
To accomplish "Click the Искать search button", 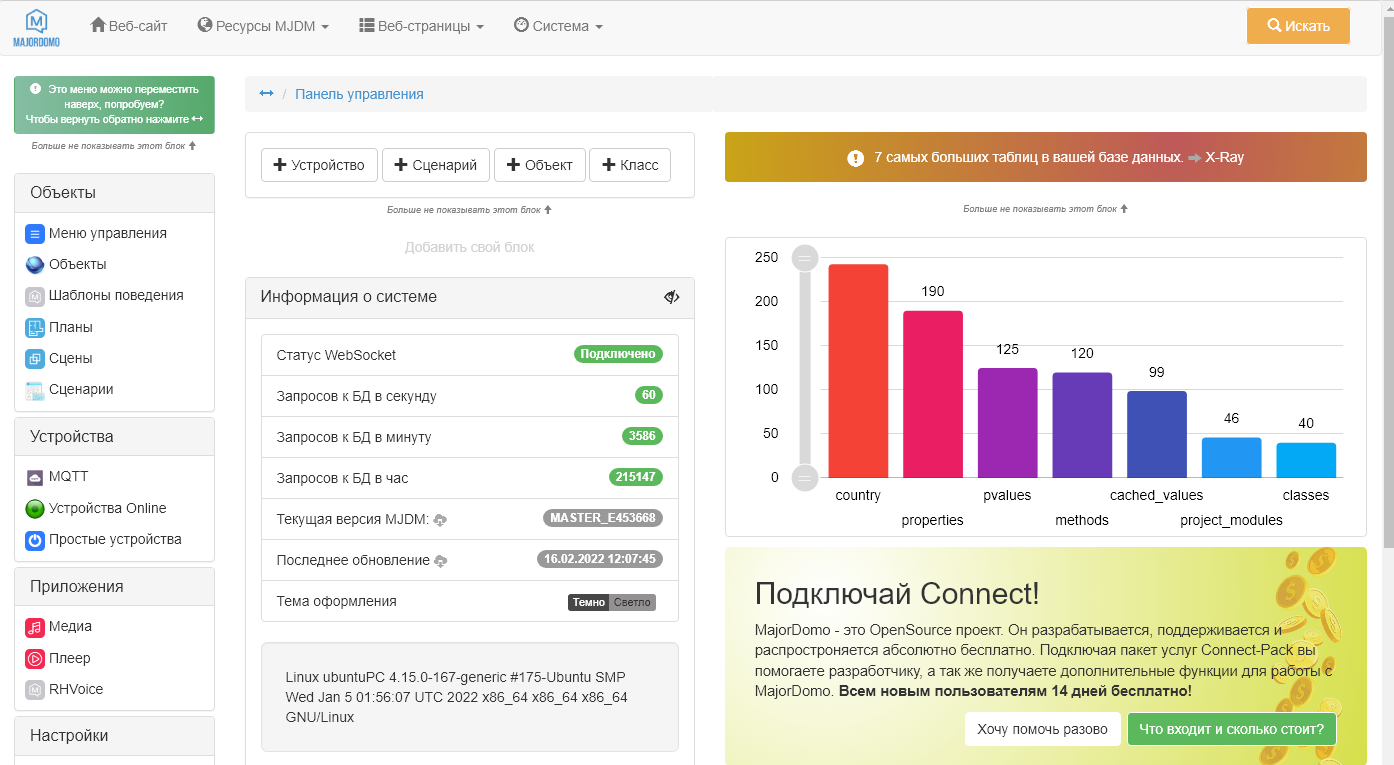I will (x=1298, y=26).
